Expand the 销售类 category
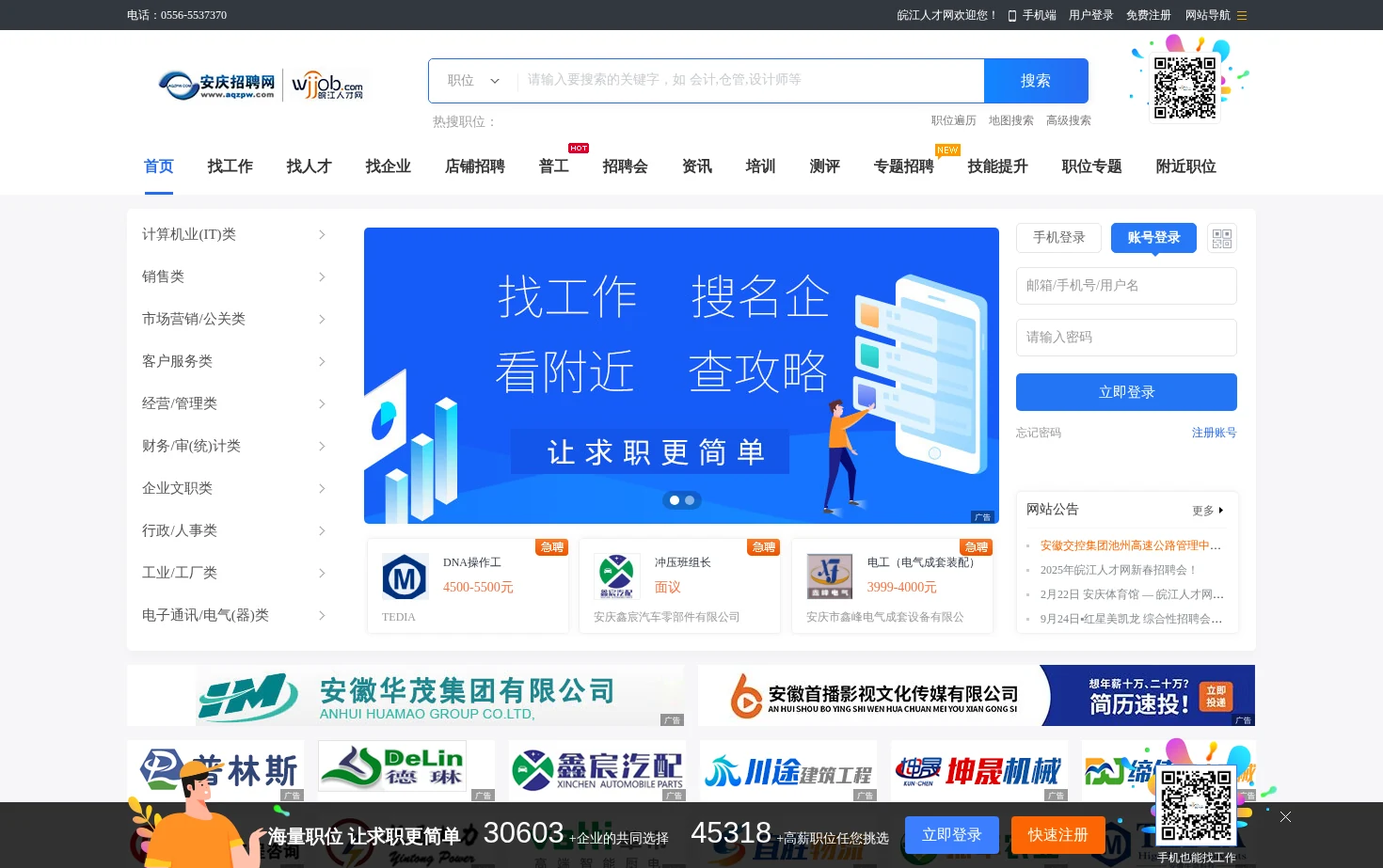Viewport: 1383px width, 868px height. click(x=234, y=276)
